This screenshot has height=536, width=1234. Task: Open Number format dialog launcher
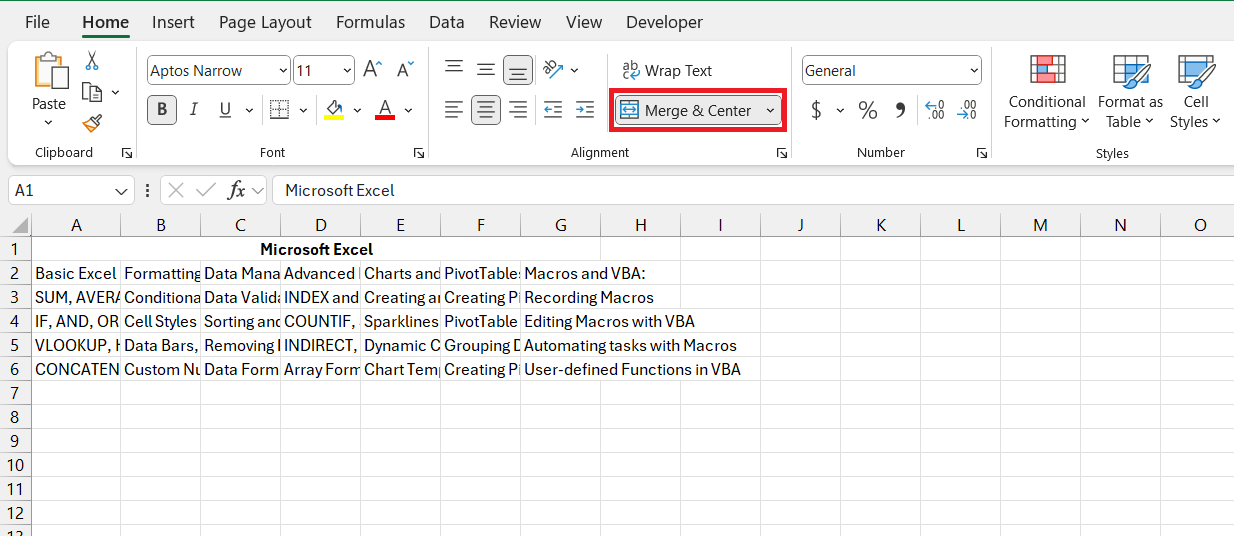tap(981, 153)
